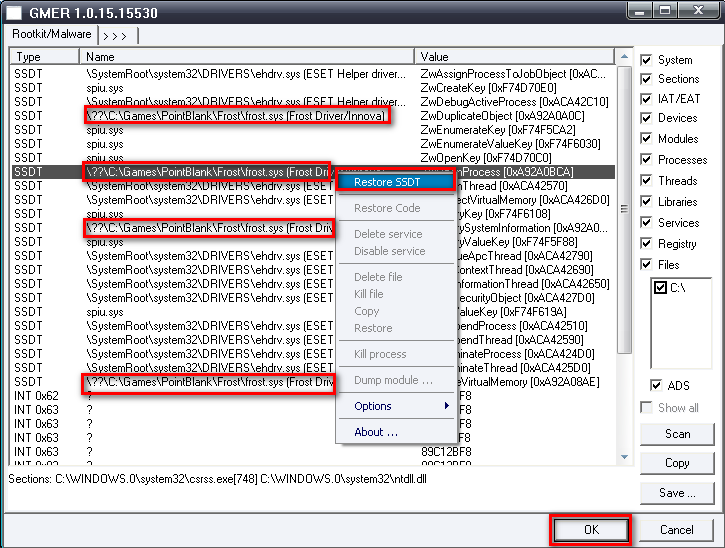The width and height of the screenshot is (725, 548).
Task: Click Delete service in context menu
Action: point(396,234)
